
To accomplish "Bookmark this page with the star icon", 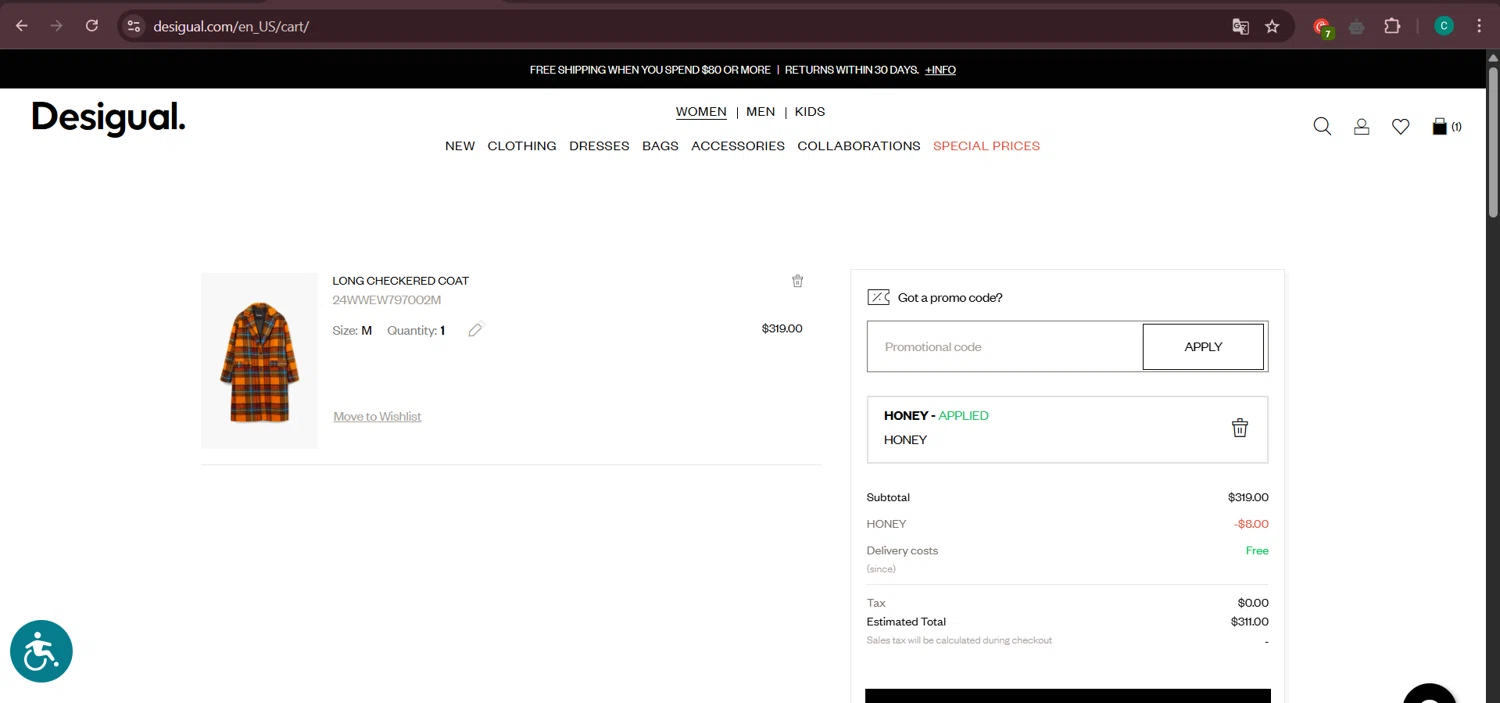I will point(1272,26).
